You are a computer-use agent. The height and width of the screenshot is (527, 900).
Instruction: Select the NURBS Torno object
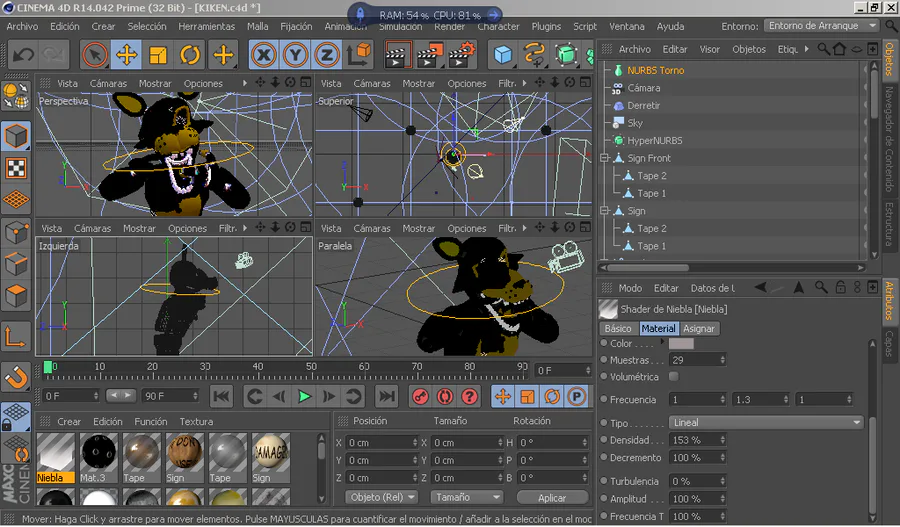pos(655,71)
